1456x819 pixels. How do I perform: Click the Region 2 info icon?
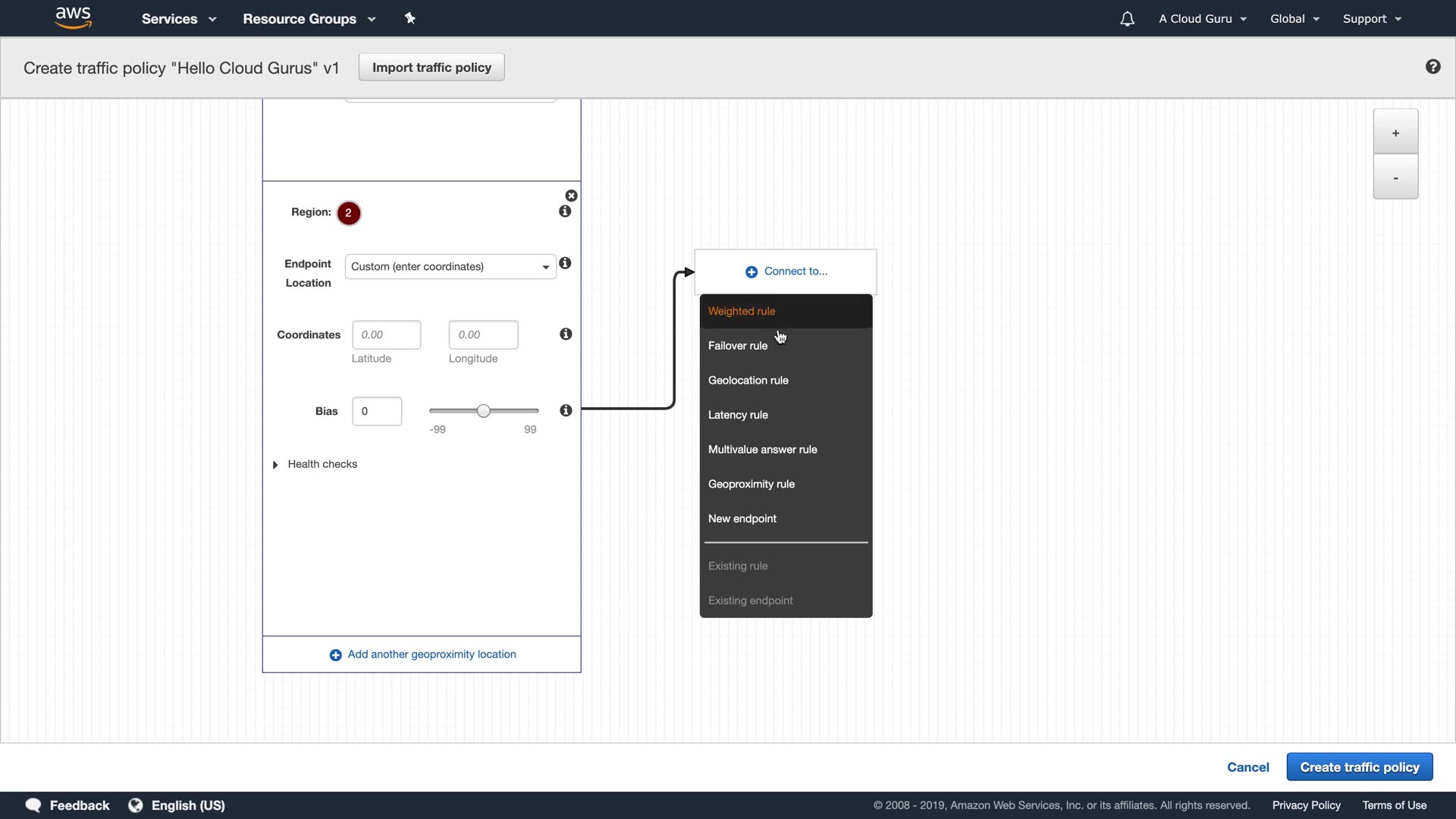(565, 212)
